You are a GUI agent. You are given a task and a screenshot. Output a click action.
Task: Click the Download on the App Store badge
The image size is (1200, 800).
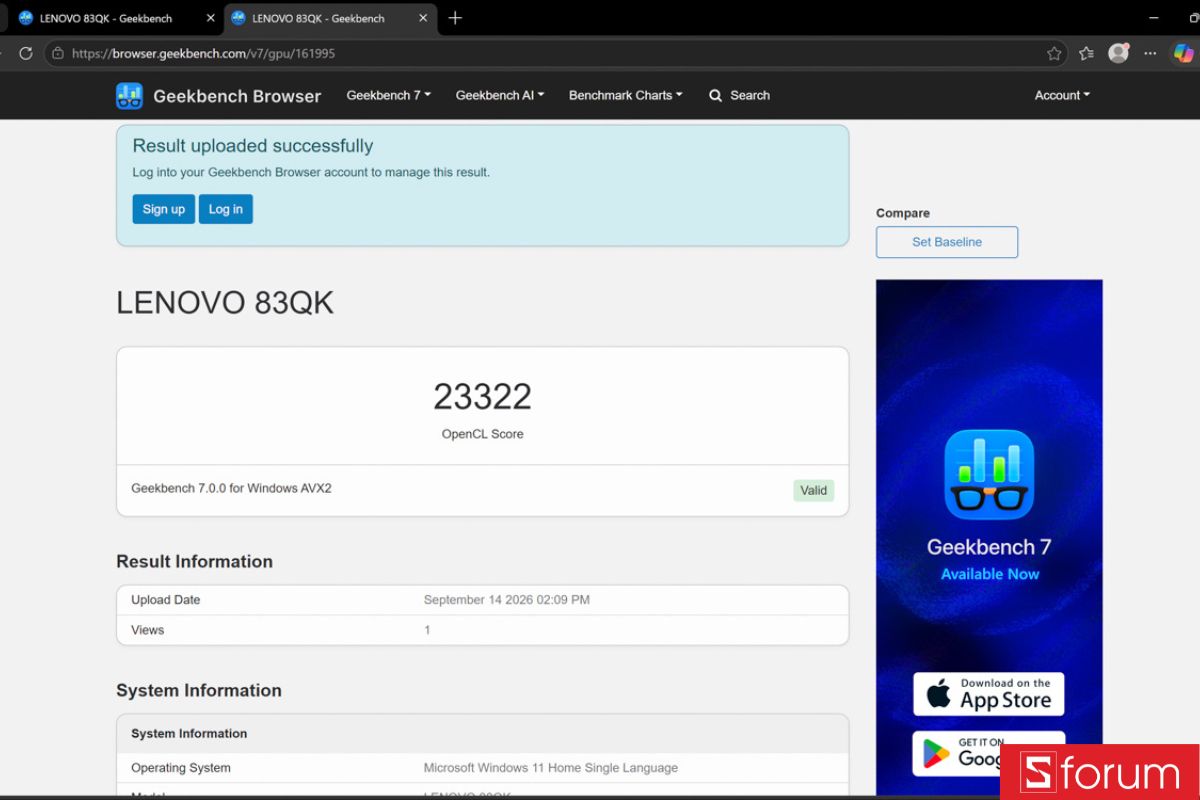[x=988, y=694]
